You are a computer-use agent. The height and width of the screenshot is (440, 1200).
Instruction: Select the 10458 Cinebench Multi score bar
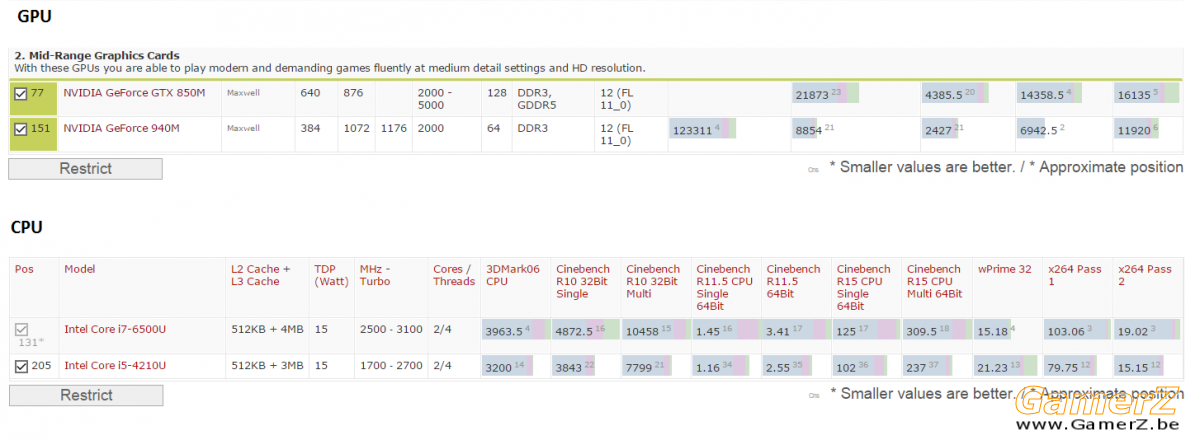pyautogui.click(x=653, y=330)
